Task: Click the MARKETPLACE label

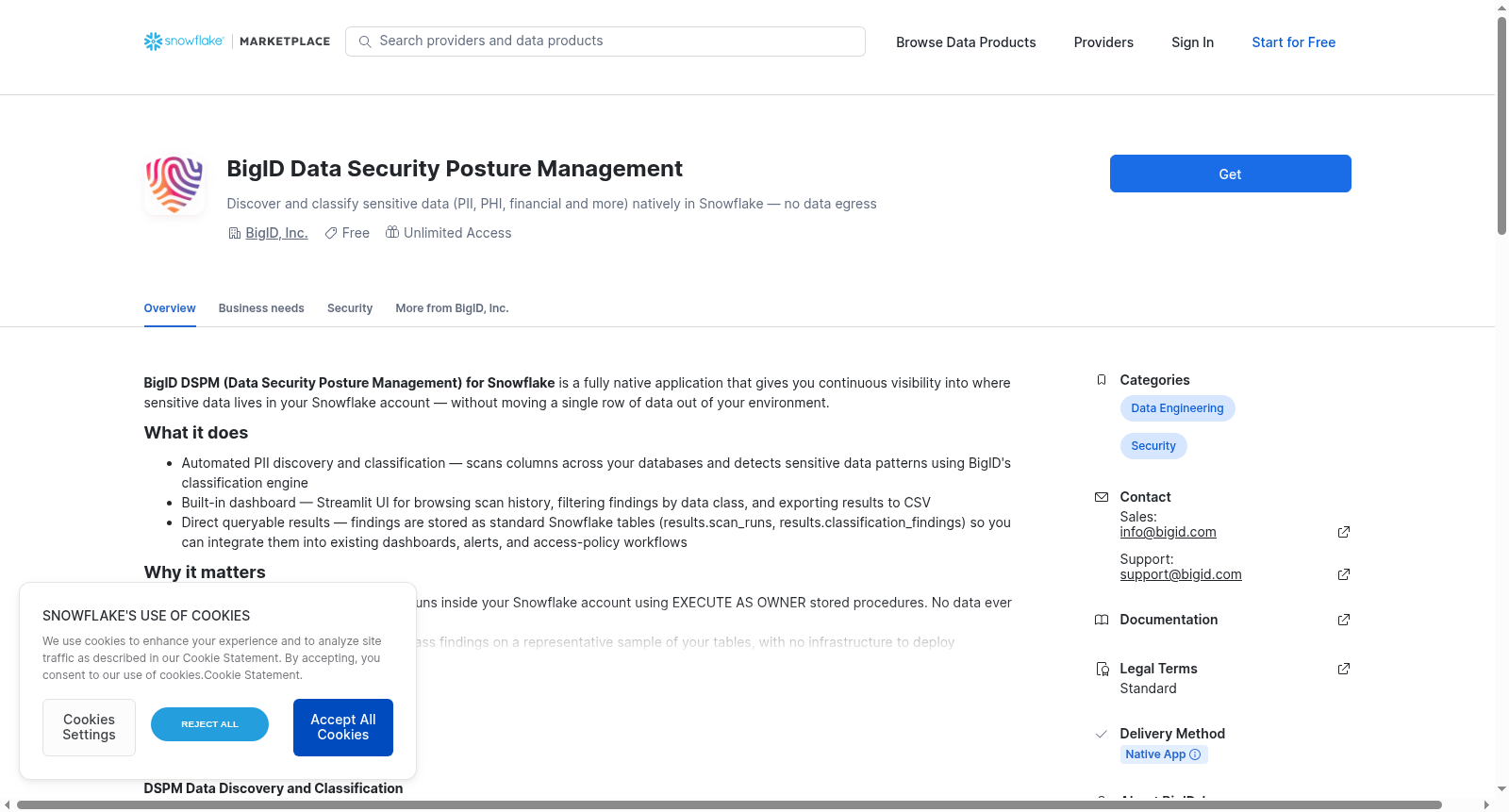Action: [285, 41]
